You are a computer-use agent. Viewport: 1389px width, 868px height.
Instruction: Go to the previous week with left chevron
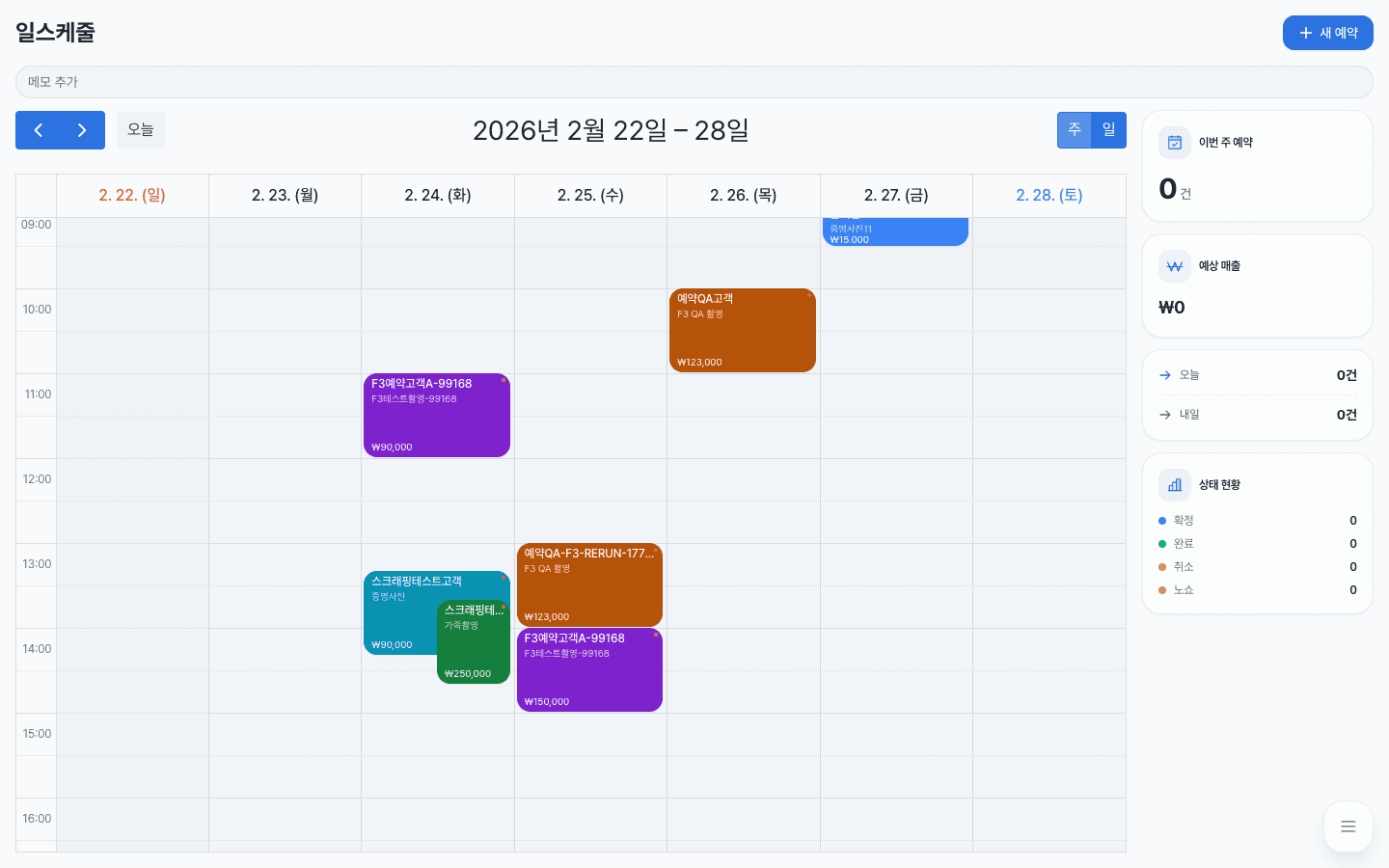tap(39, 130)
